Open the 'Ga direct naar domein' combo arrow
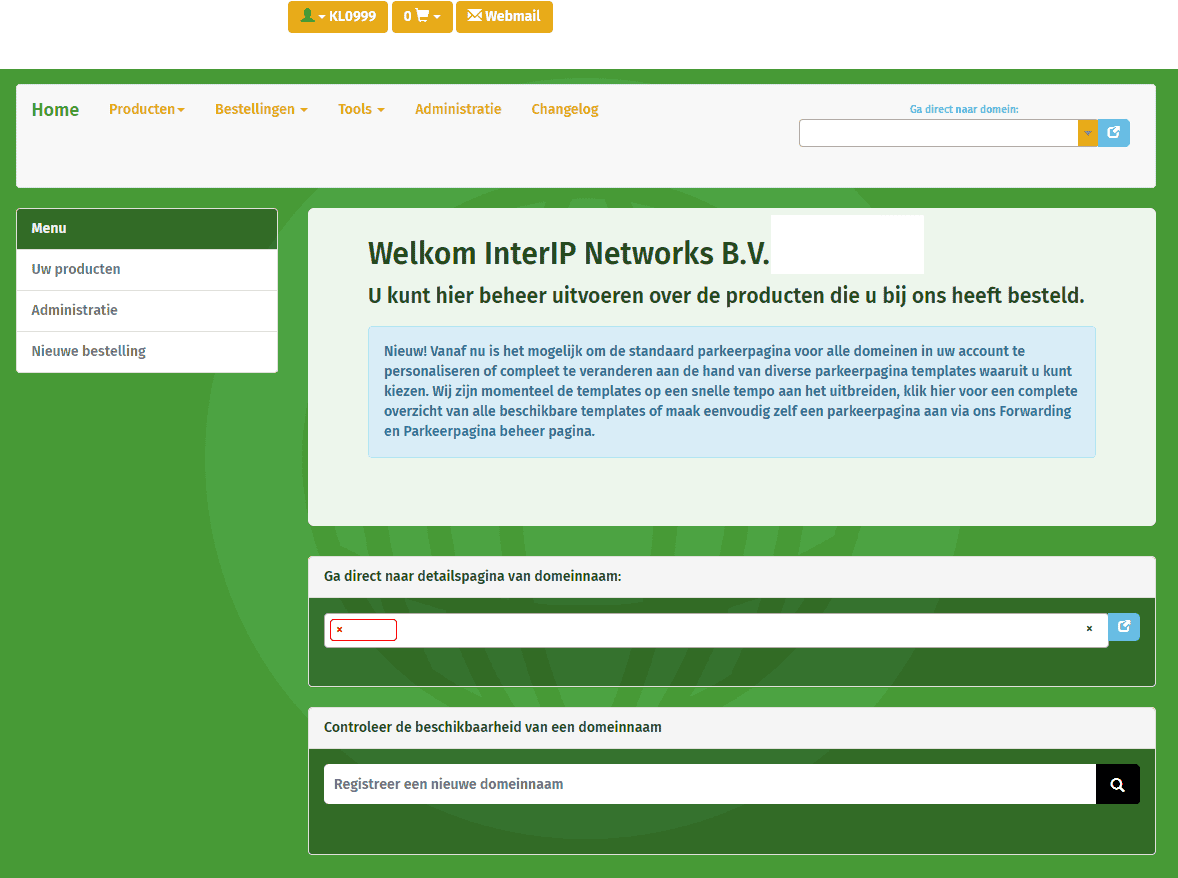The width and height of the screenshot is (1178, 878). [1087, 133]
